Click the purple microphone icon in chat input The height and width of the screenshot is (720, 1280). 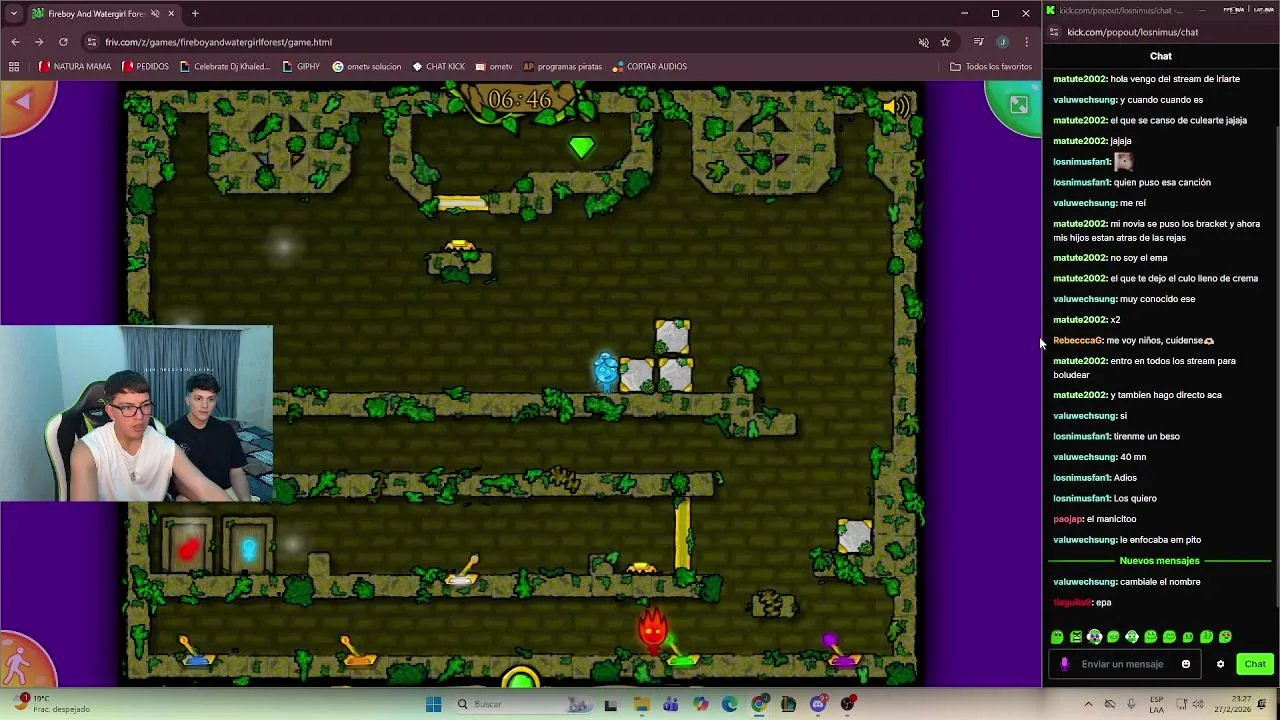(1064, 664)
